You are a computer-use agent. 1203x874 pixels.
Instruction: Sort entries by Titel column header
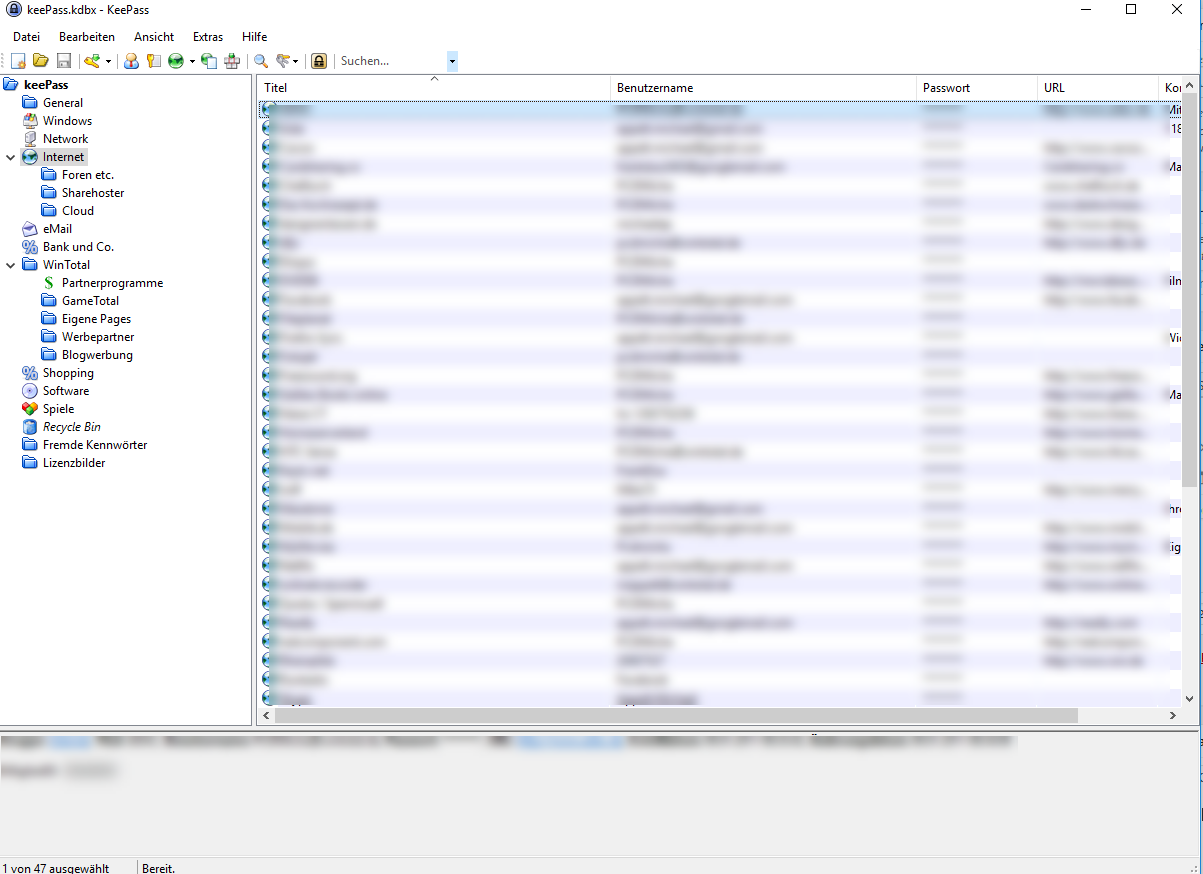pyautogui.click(x=434, y=88)
